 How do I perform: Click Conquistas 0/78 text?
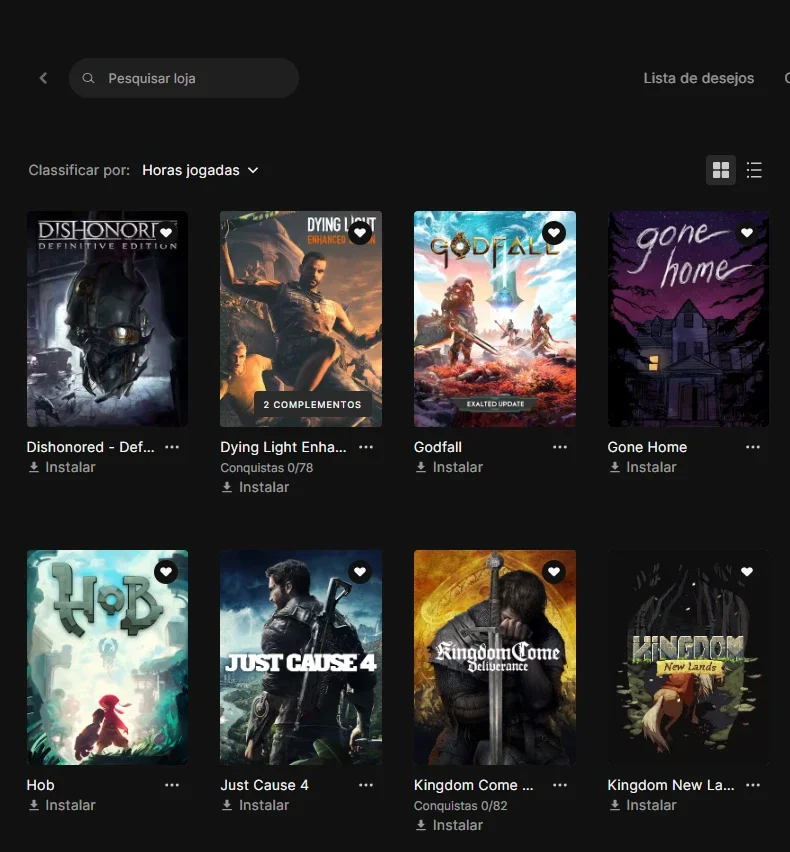pos(267,468)
